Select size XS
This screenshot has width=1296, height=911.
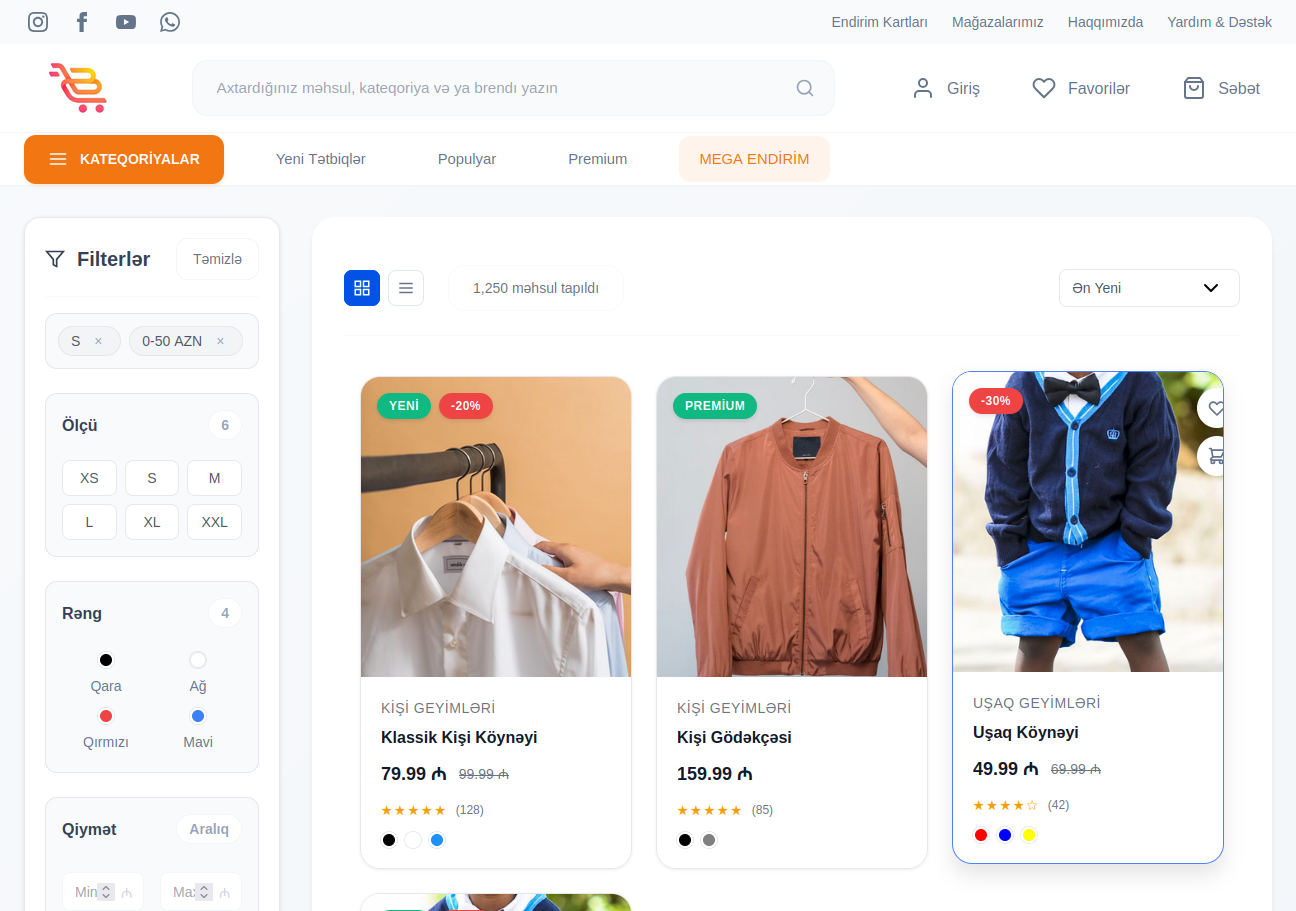tap(89, 478)
